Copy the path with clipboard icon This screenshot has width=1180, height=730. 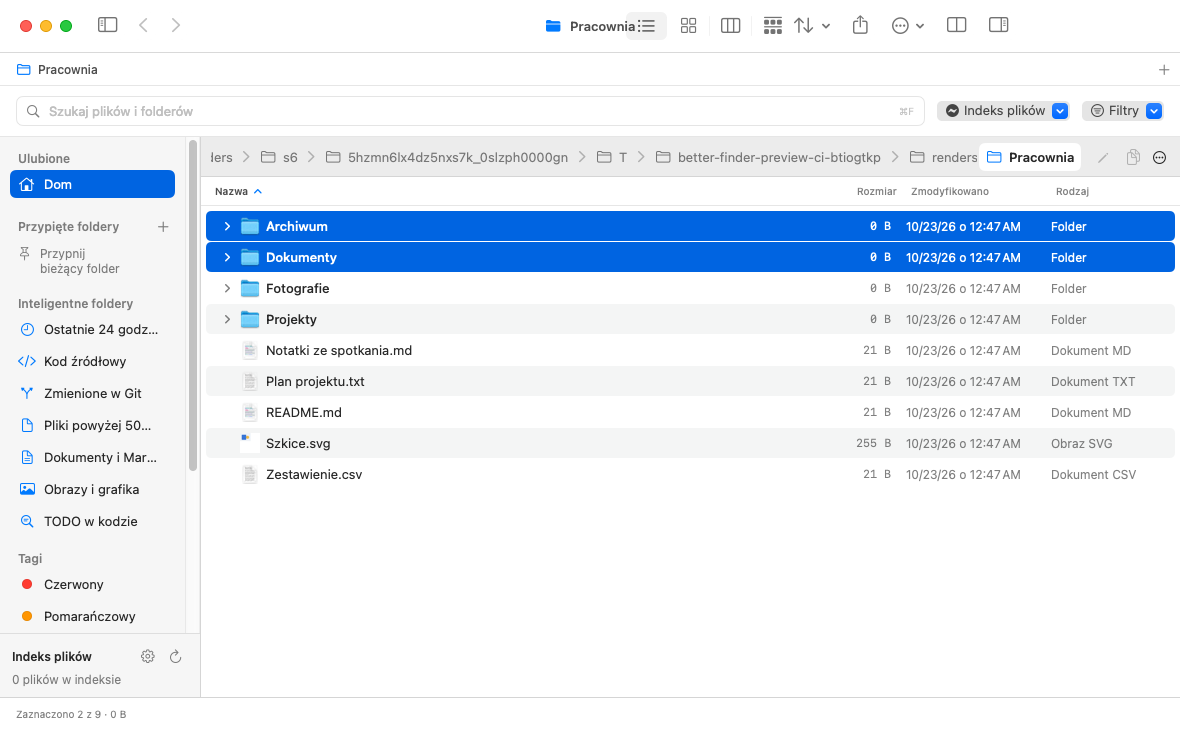[x=1133, y=157]
